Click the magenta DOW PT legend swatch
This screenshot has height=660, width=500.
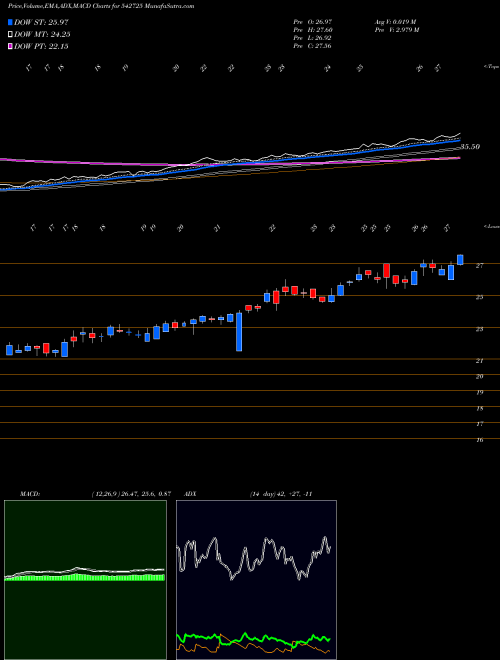click(10, 47)
